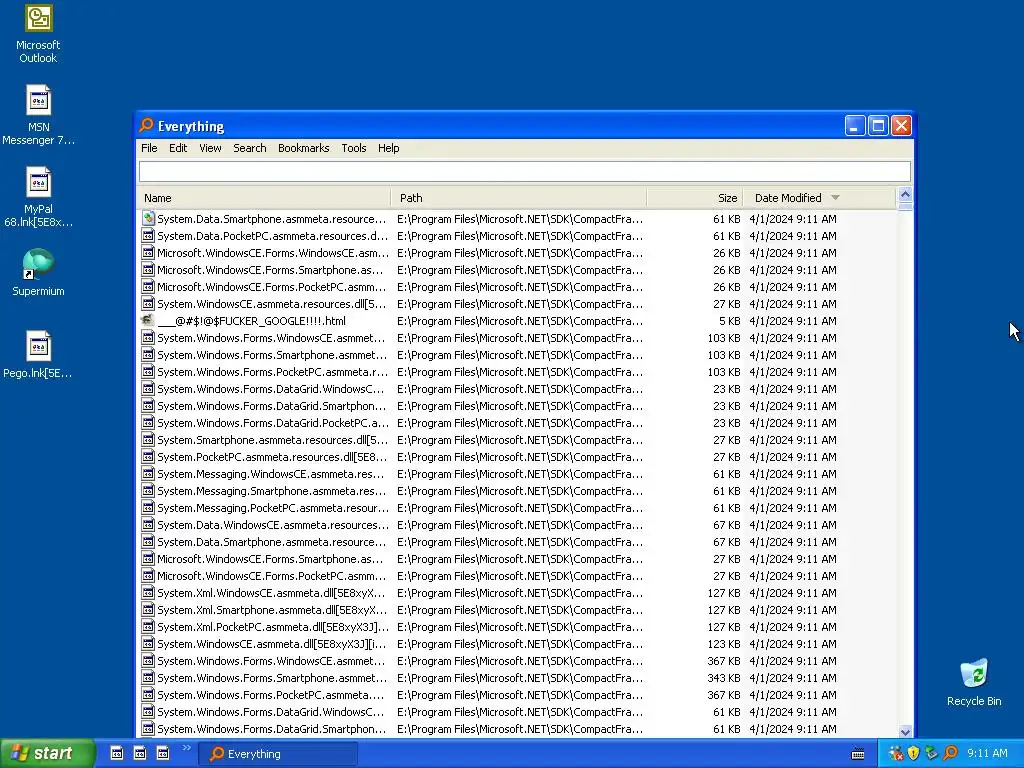Screen dimensions: 1024x768
Task: Click file icon of System.Data.PocketPC.asmmeta.resources row
Action: (x=148, y=236)
